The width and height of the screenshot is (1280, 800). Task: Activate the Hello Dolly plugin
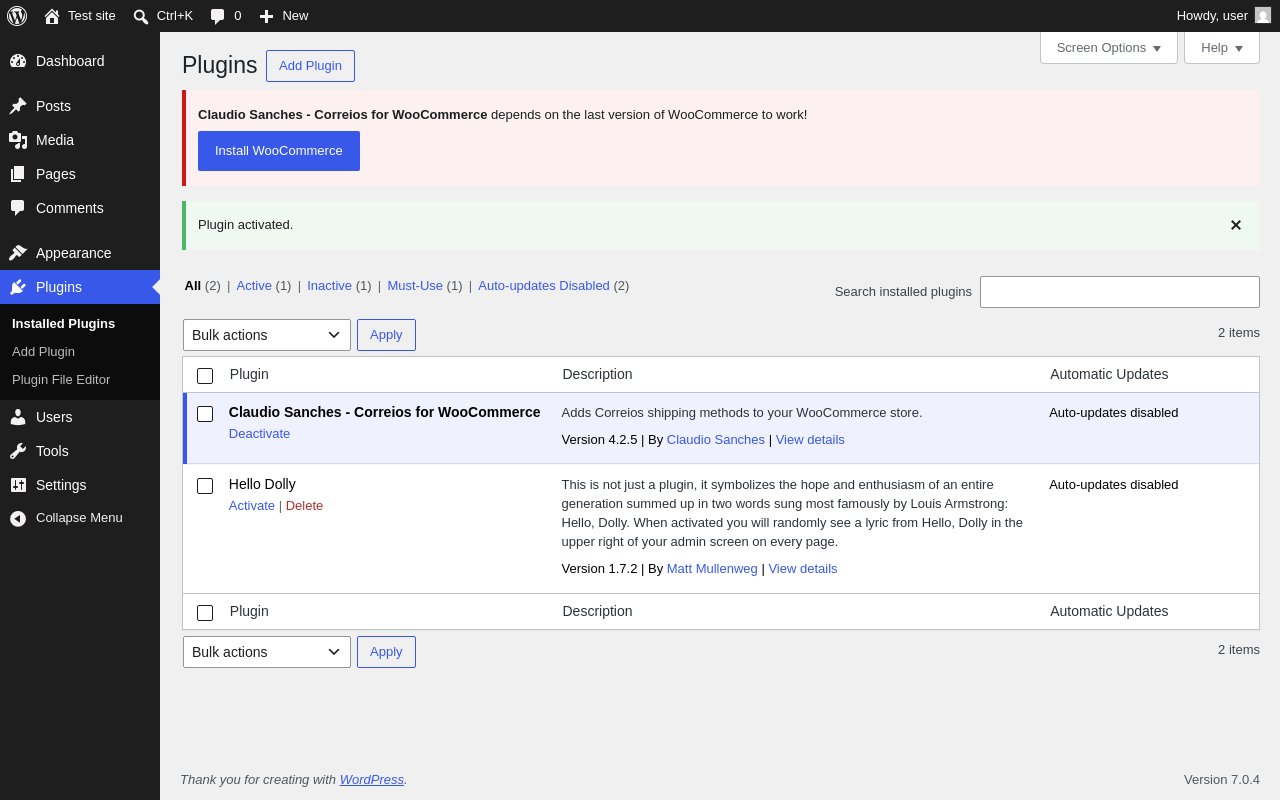(252, 506)
